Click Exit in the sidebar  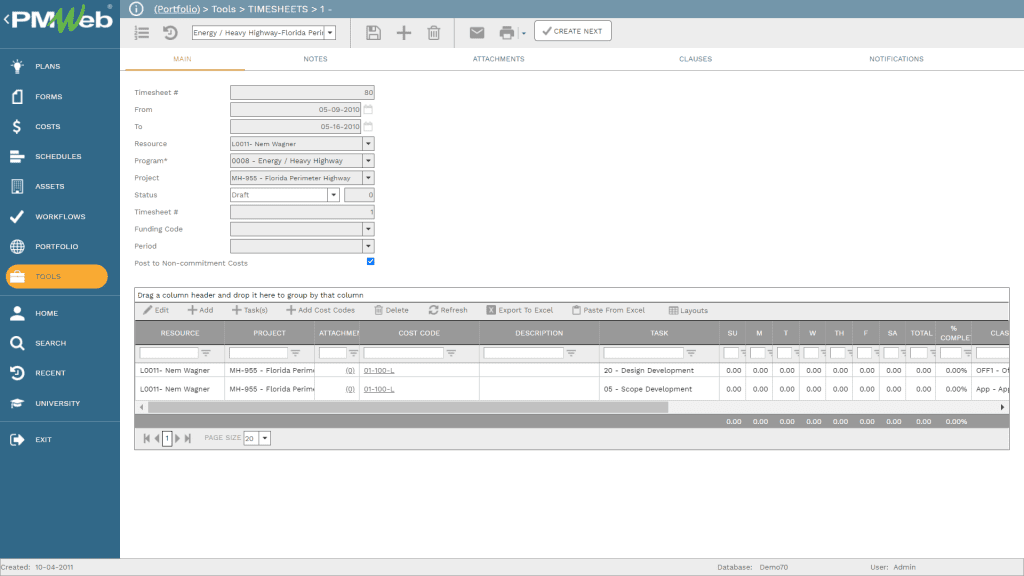43,440
